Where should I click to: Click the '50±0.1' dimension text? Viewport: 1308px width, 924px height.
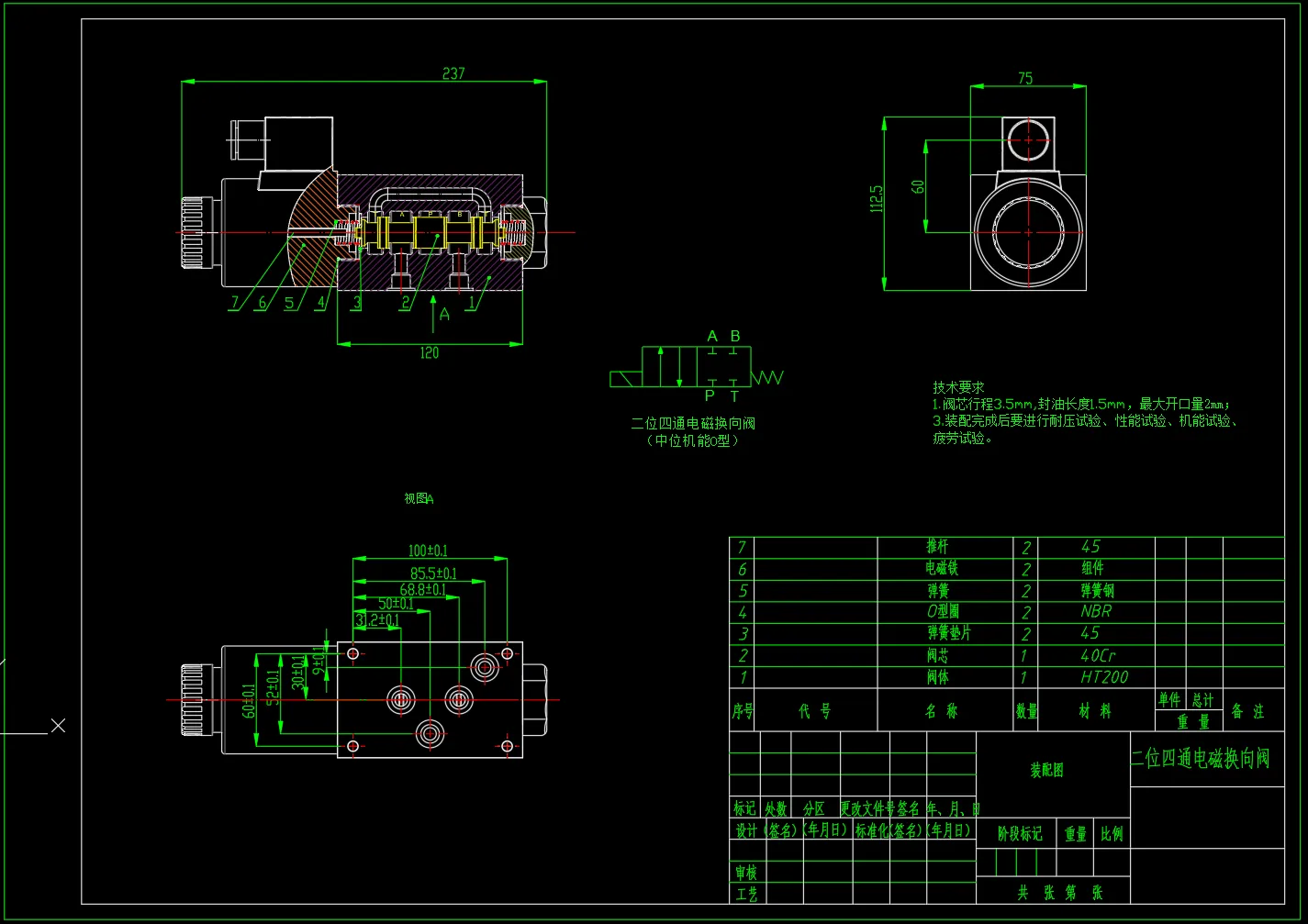pos(396,604)
